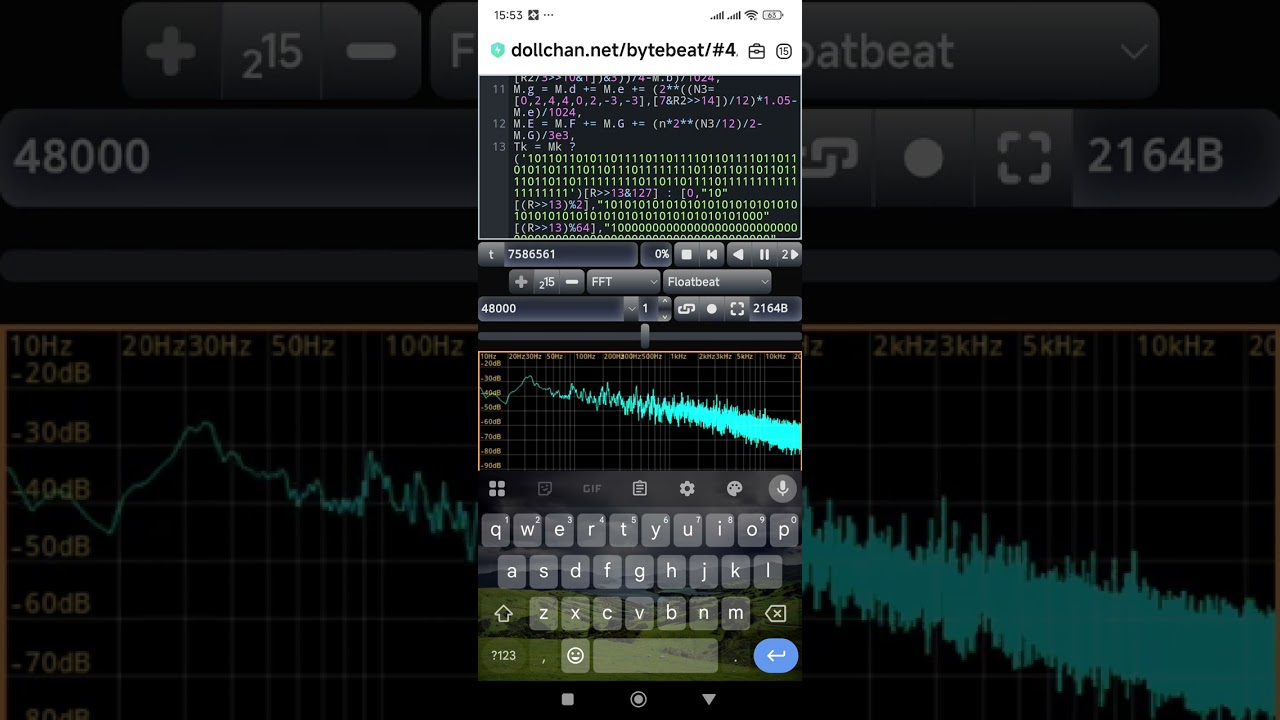The width and height of the screenshot is (1280, 720).
Task: Tap the t key on keyboard
Action: tap(624, 530)
